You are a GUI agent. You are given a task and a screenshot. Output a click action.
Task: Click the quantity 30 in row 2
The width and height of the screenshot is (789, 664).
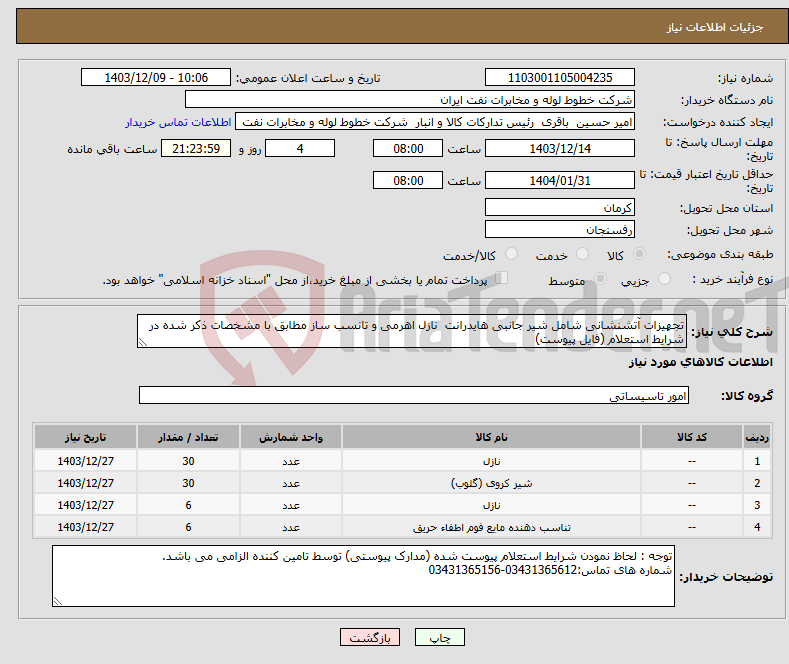click(188, 483)
